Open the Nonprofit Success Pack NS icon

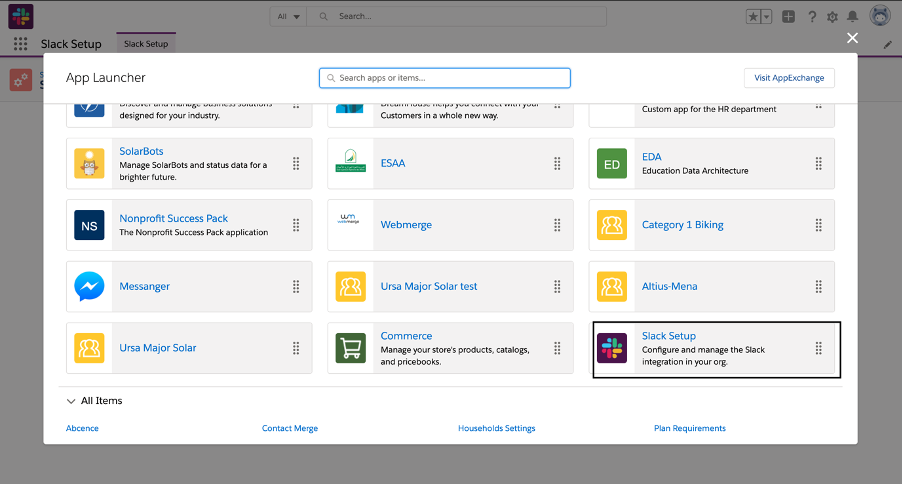point(89,225)
